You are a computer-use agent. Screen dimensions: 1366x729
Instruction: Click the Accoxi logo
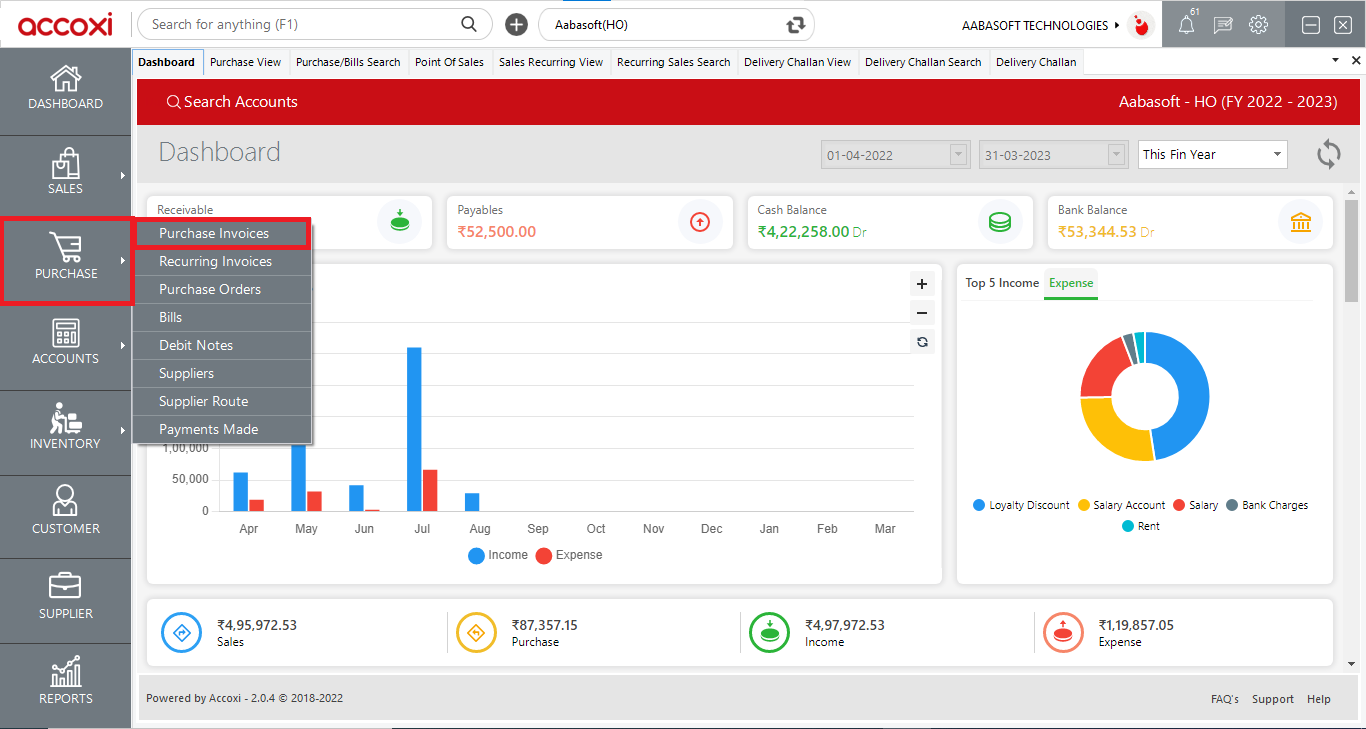click(x=65, y=24)
